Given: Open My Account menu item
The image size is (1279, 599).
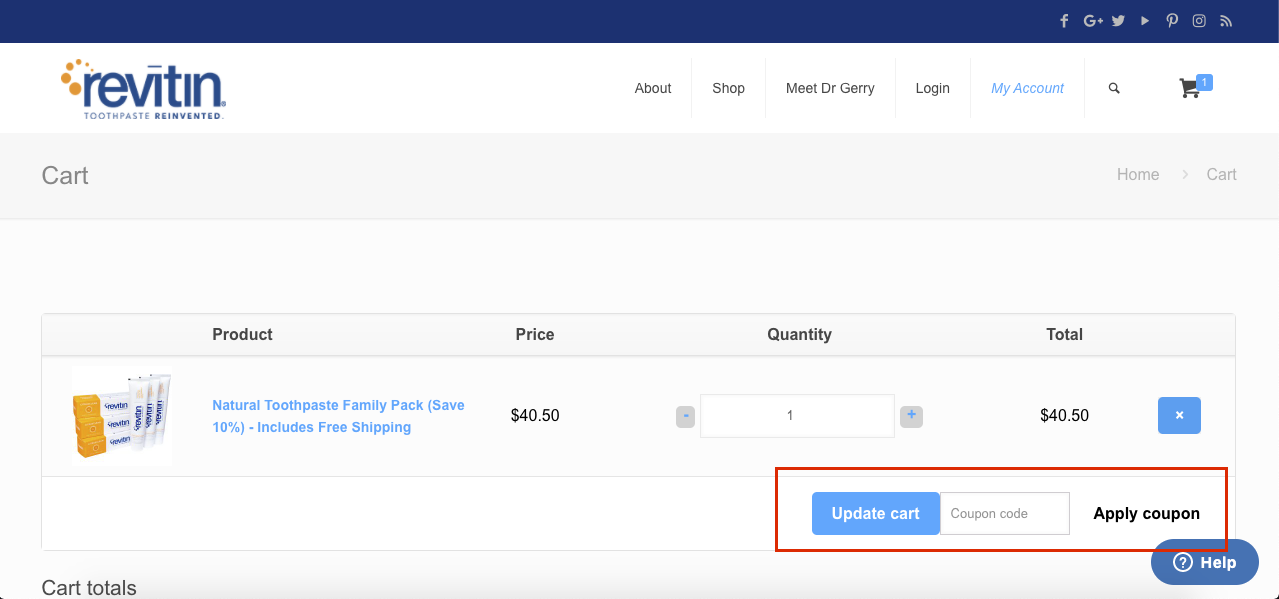Looking at the screenshot, I should click(1027, 88).
